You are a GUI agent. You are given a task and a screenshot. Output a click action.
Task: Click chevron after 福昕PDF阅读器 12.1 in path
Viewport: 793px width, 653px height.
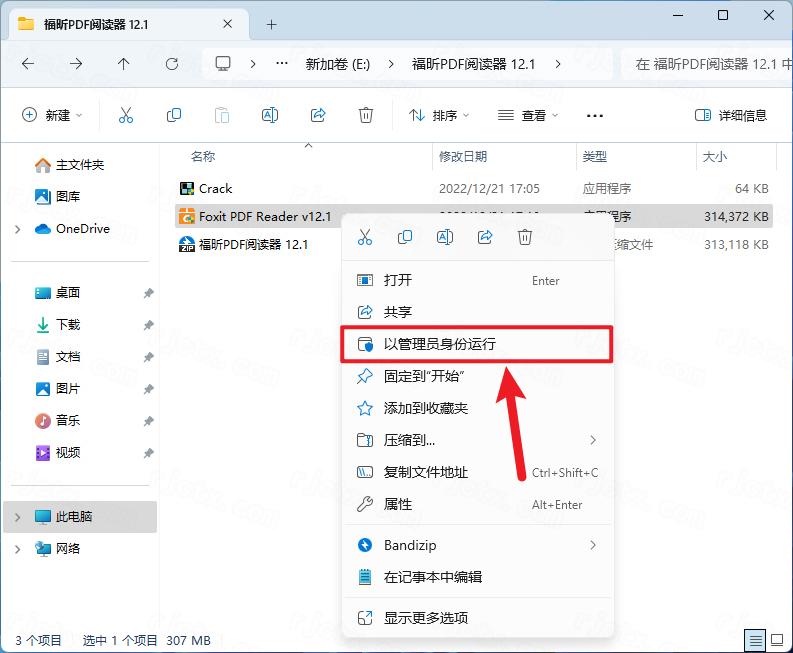point(558,64)
